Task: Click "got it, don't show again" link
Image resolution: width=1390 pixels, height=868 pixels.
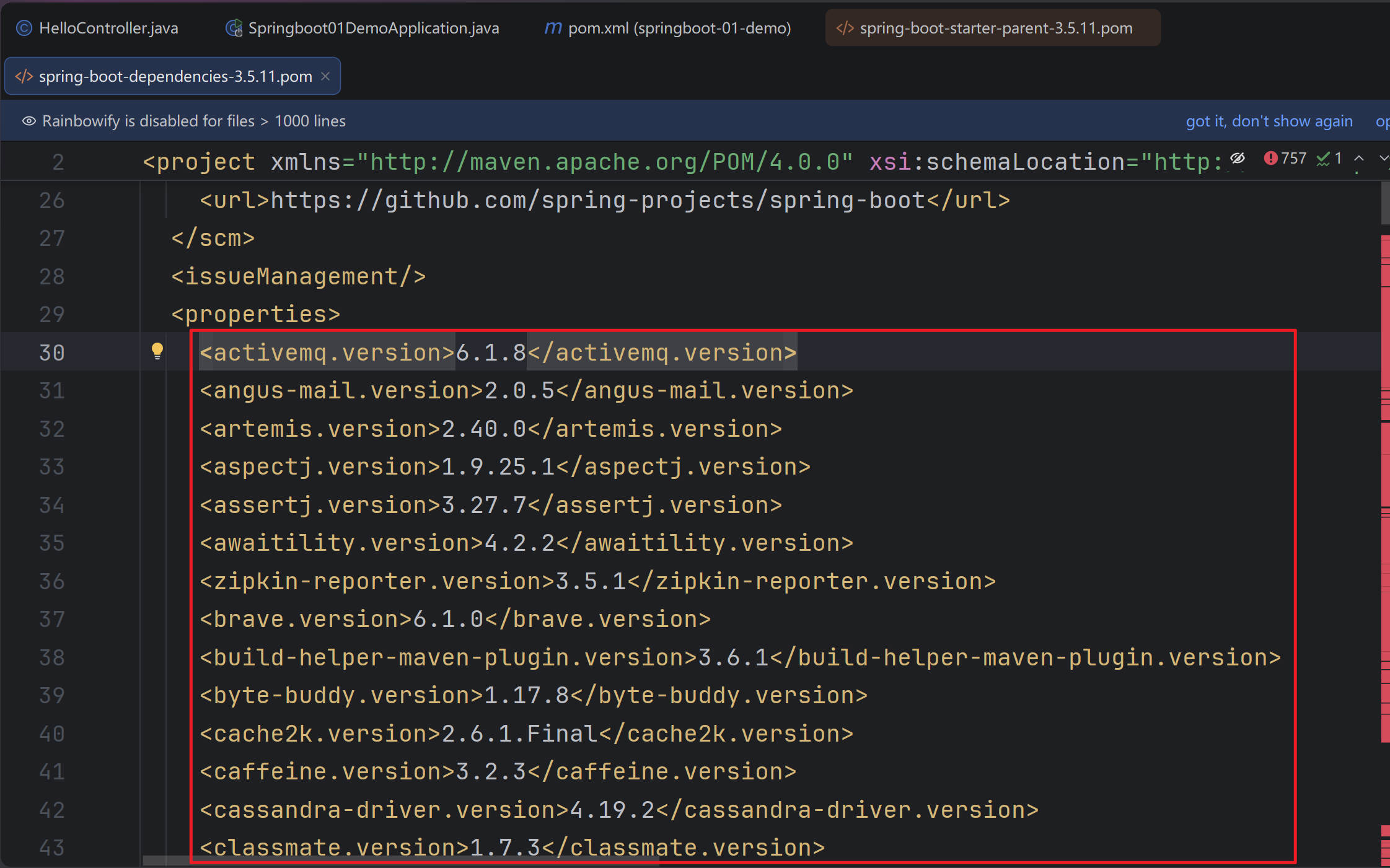Action: pyautogui.click(x=1269, y=121)
